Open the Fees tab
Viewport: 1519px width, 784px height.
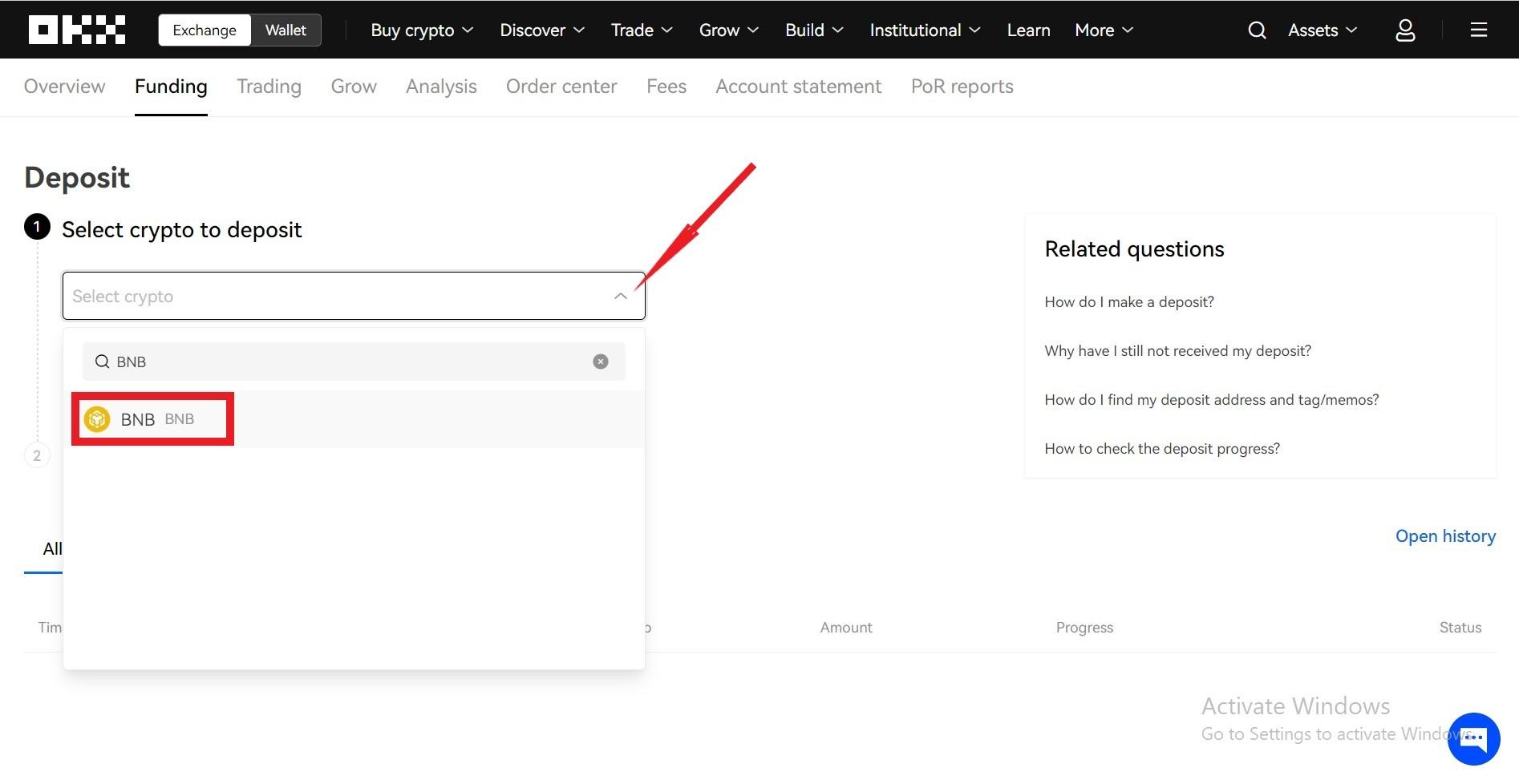666,87
